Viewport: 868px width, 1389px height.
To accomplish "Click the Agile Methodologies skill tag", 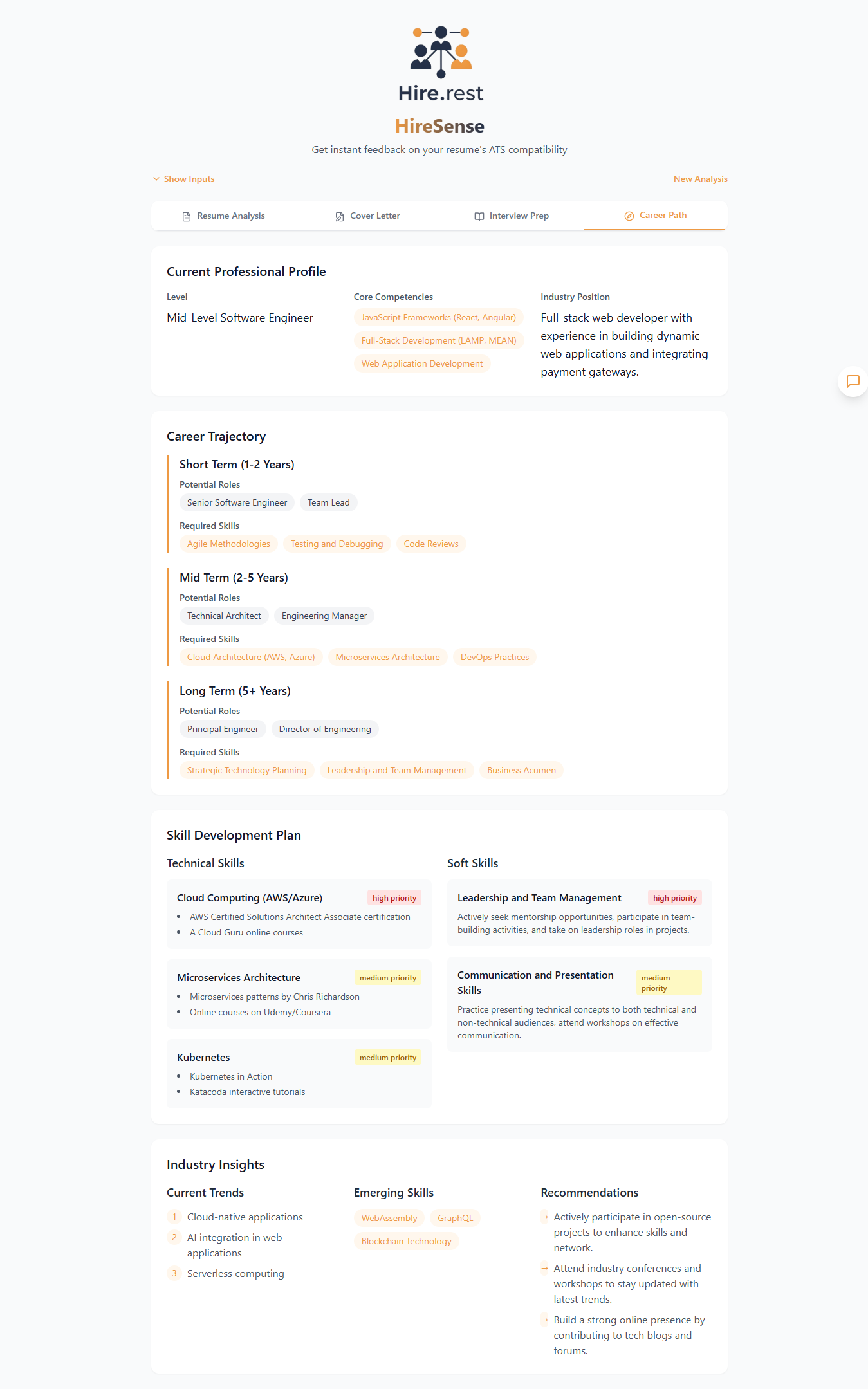I will pyautogui.click(x=228, y=544).
